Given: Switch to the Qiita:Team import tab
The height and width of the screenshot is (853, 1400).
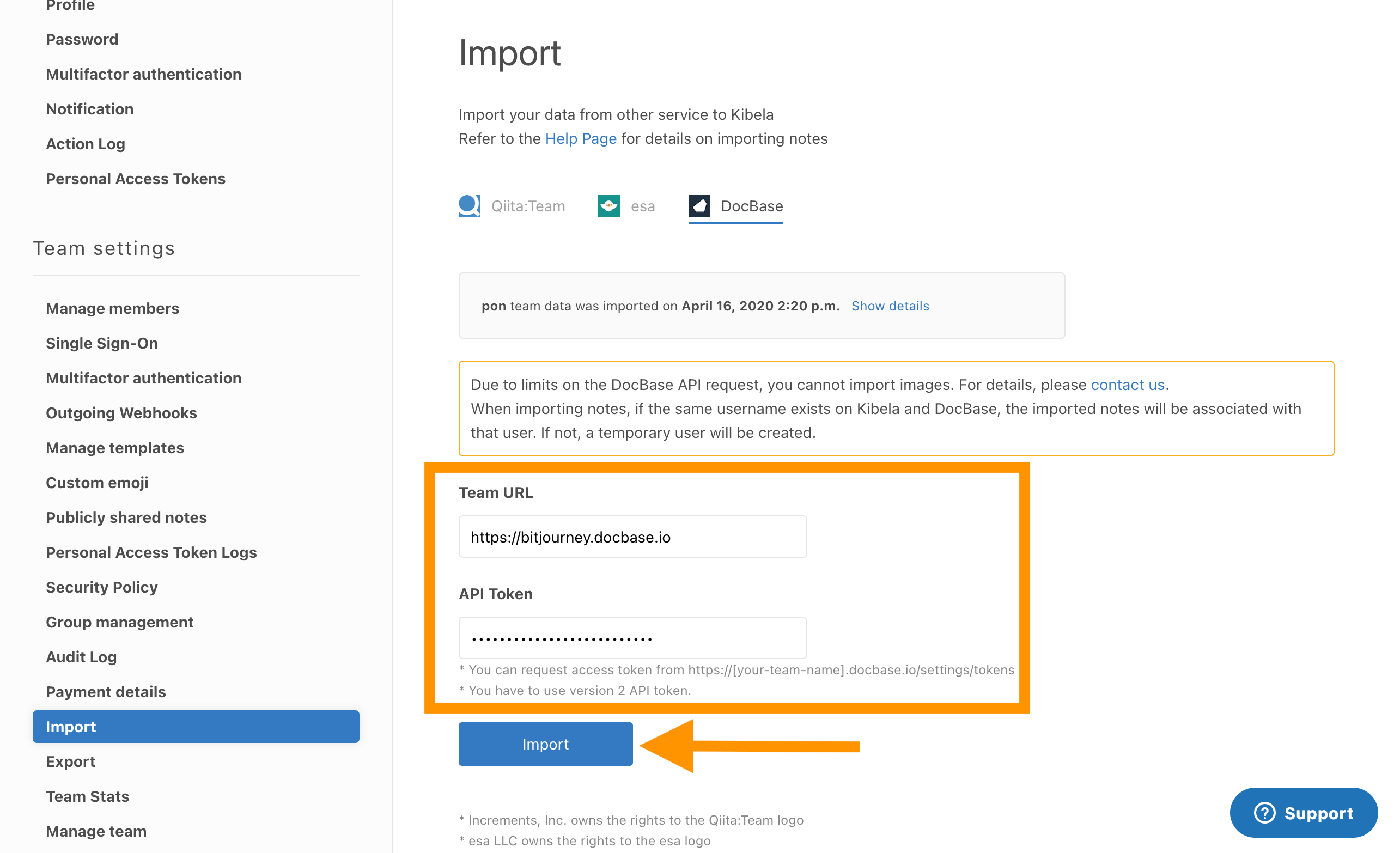Looking at the screenshot, I should (527, 206).
